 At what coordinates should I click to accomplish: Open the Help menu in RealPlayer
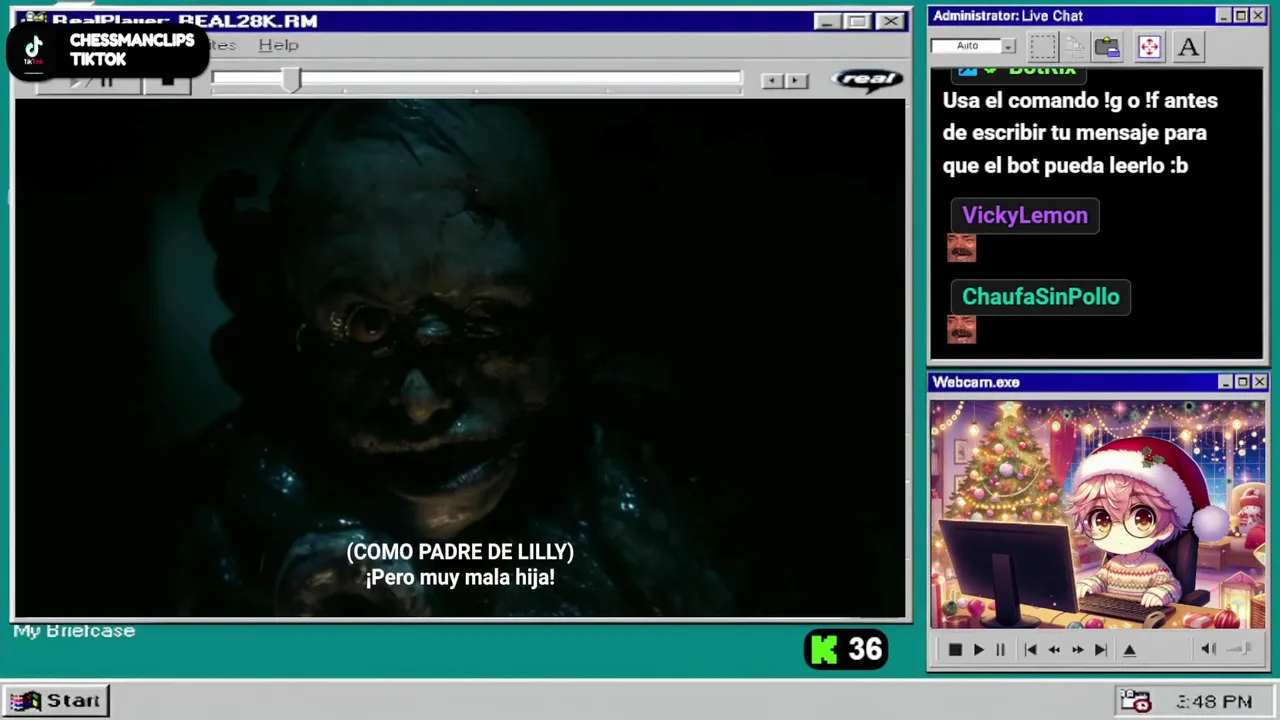pyautogui.click(x=278, y=45)
